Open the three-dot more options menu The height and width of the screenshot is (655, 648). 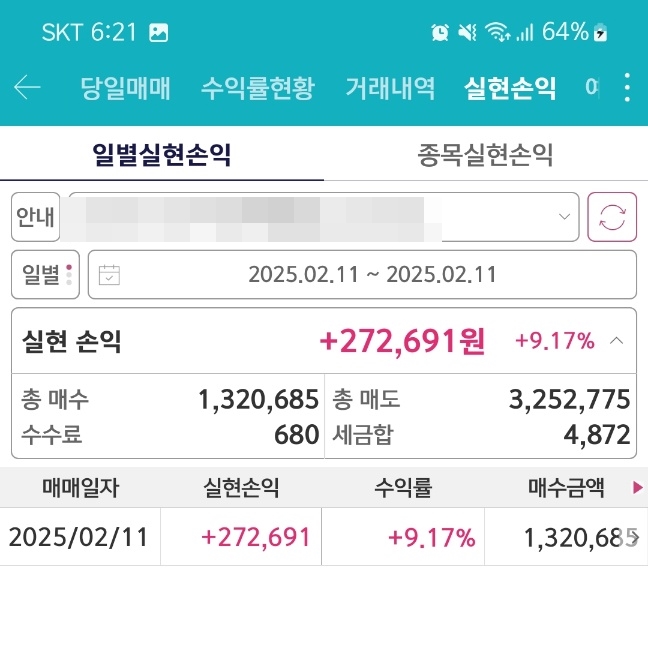click(x=627, y=88)
